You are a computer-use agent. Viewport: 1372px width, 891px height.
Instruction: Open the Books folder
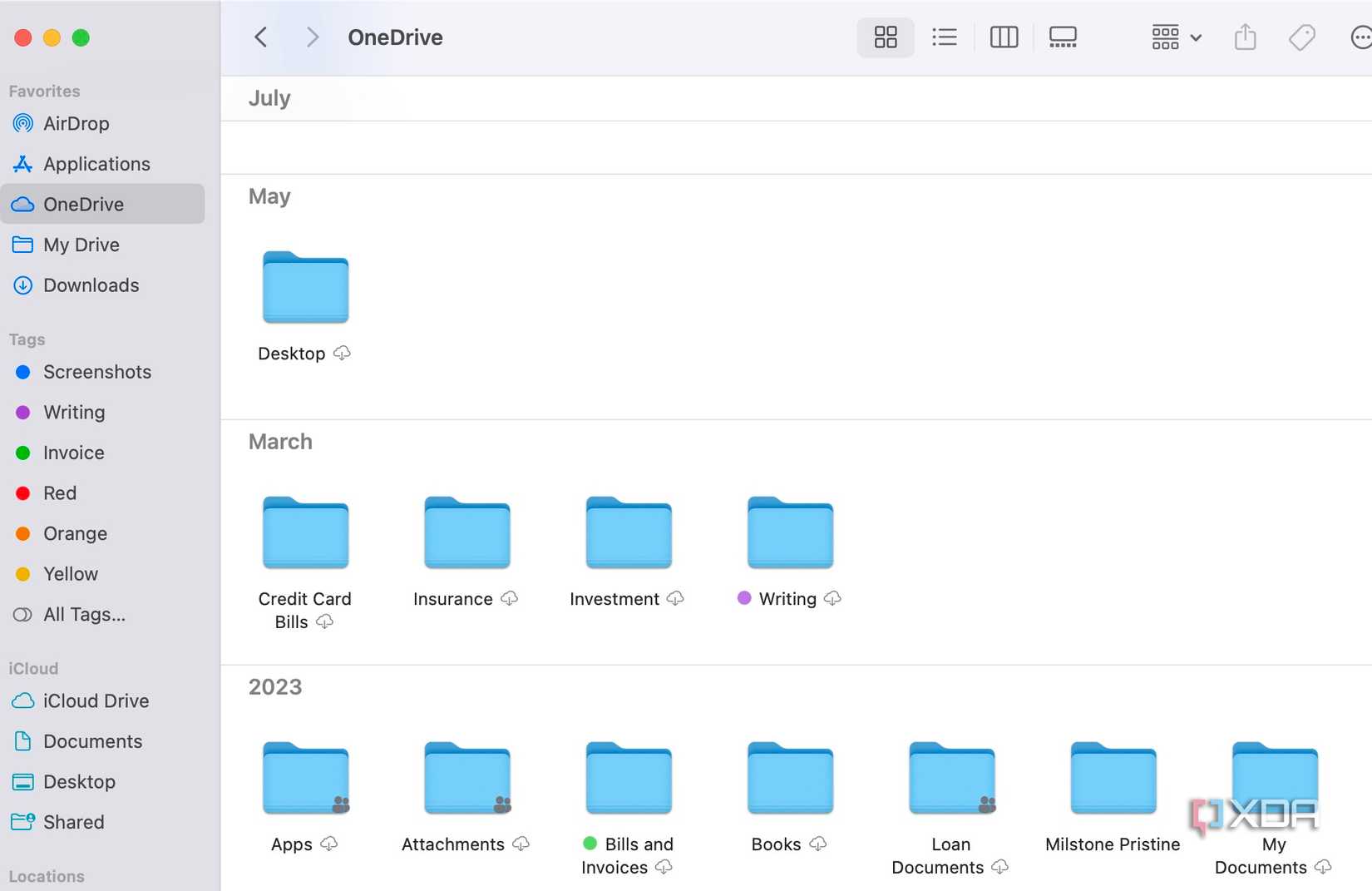pos(788,778)
